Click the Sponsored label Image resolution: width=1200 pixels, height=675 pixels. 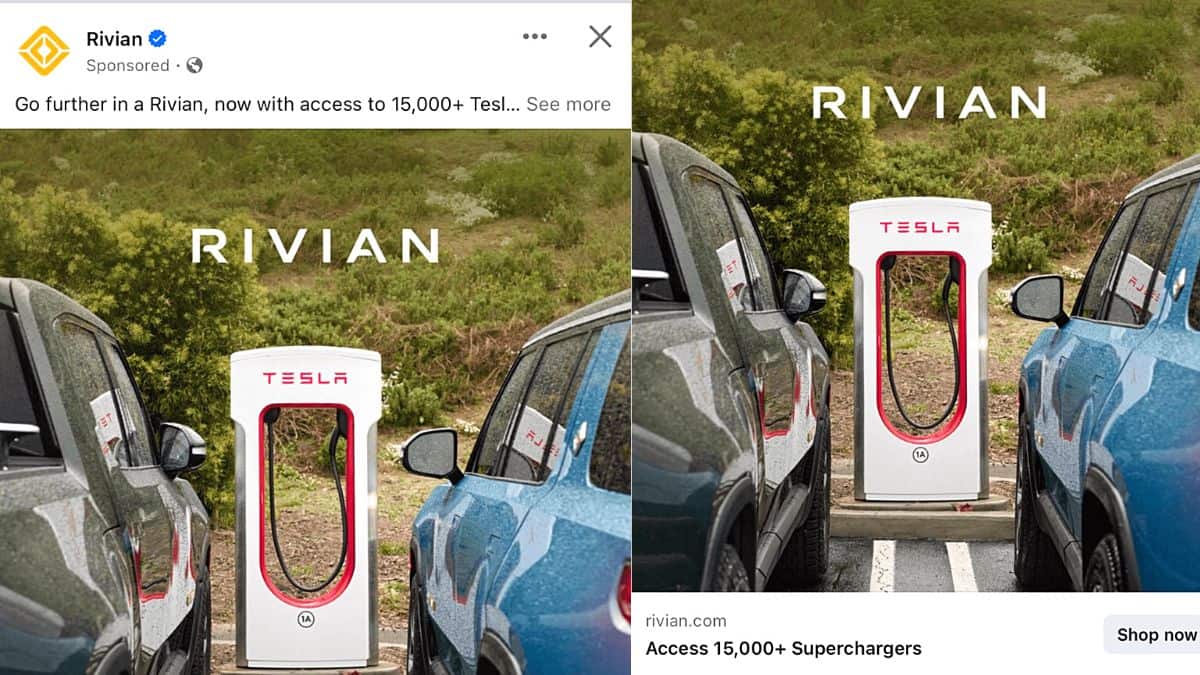pyautogui.click(x=128, y=65)
